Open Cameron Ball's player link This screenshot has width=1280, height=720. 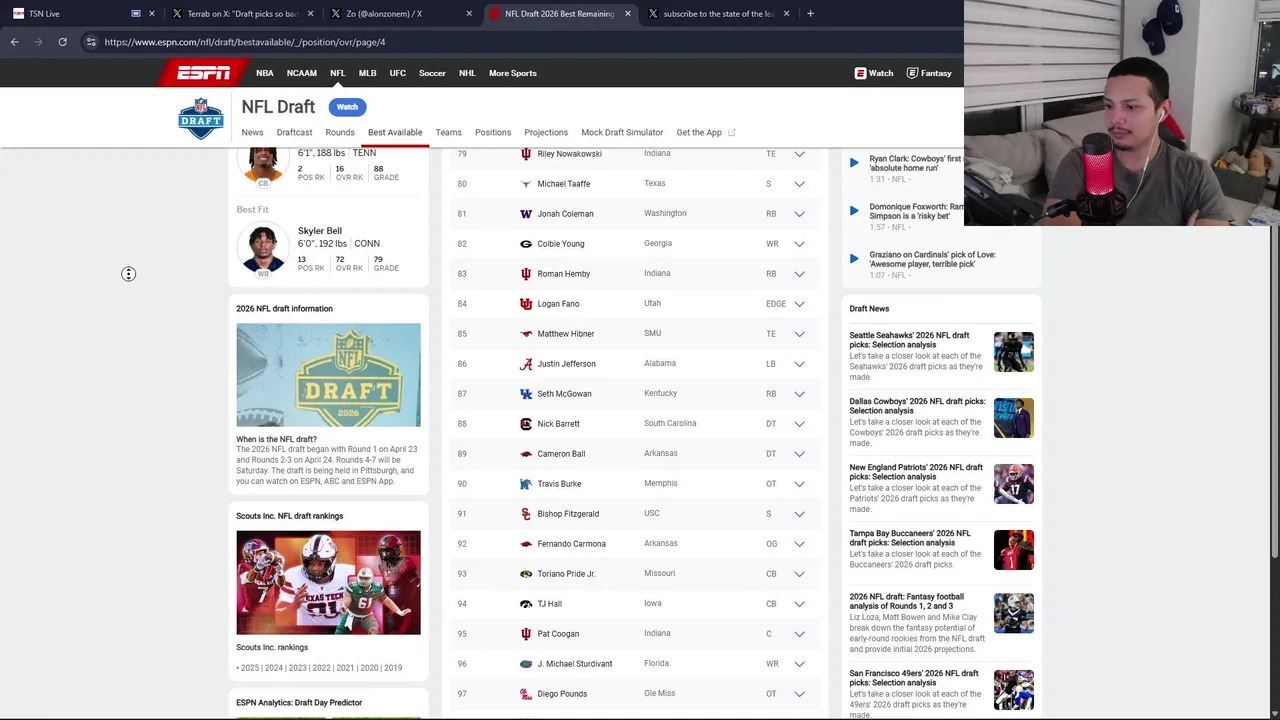[561, 454]
